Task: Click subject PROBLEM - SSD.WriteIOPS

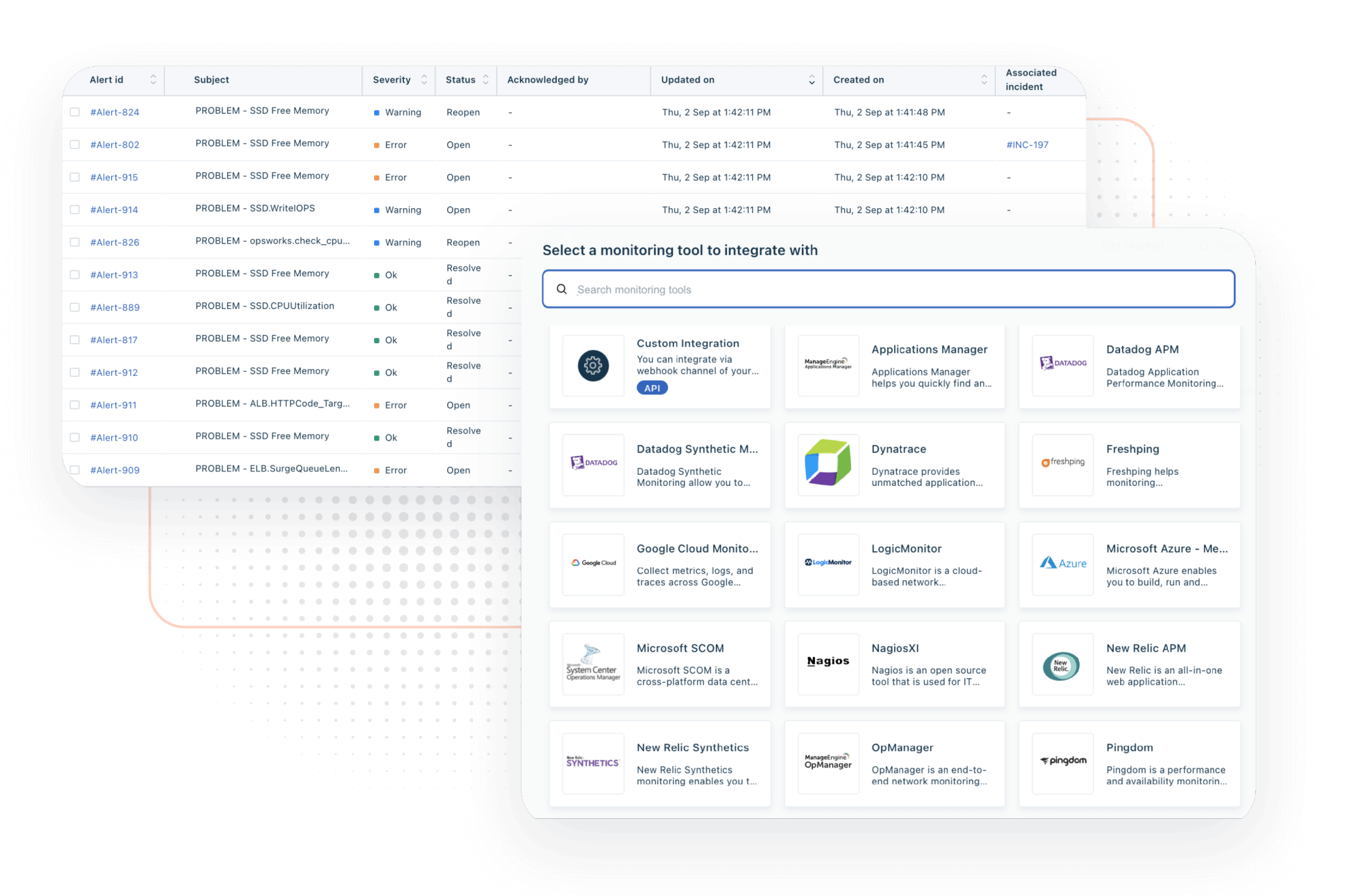Action: (x=255, y=208)
